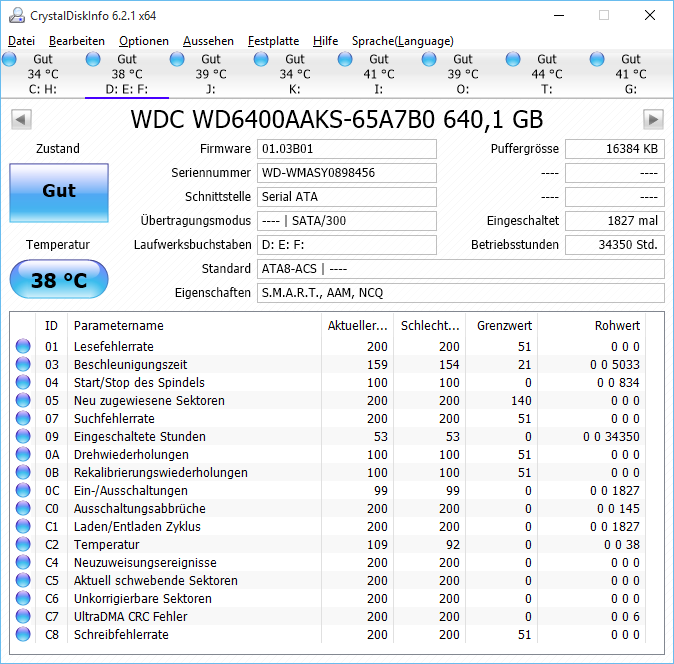Click the Laufwerksbuchstaben field D: E: F:
Viewport: 674px width, 664px height.
click(347, 245)
